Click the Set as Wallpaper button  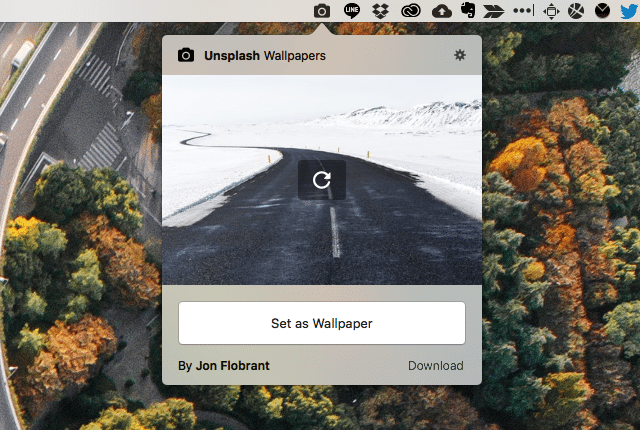click(322, 323)
